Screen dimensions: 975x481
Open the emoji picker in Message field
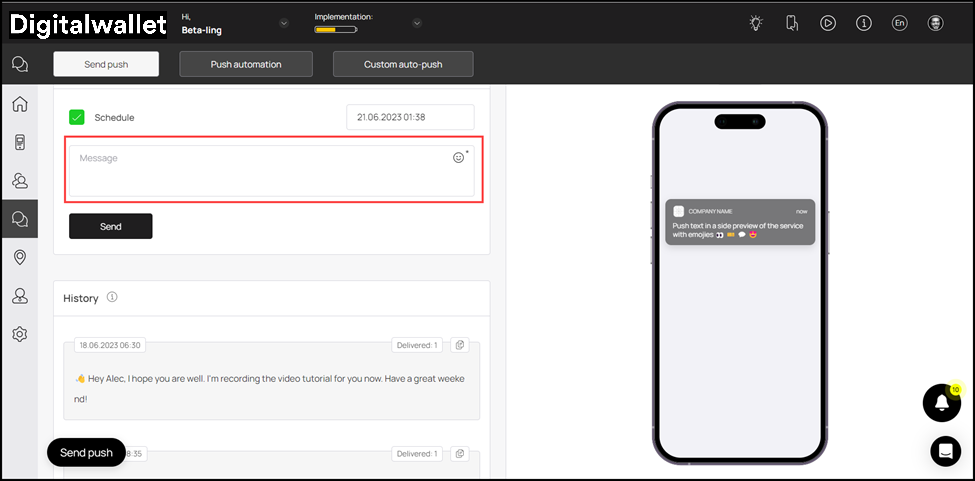tap(459, 157)
